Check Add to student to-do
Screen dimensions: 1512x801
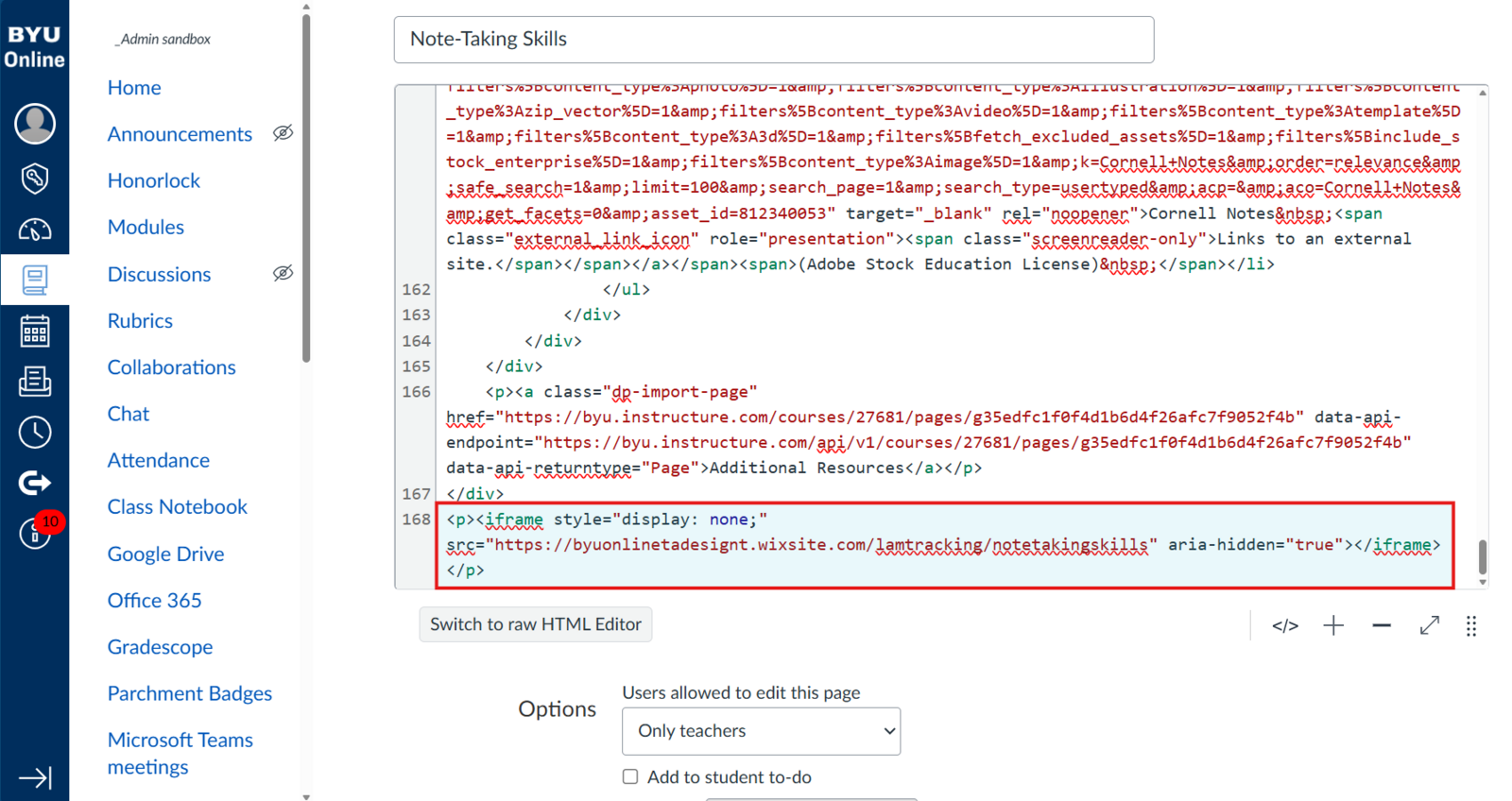[x=630, y=776]
